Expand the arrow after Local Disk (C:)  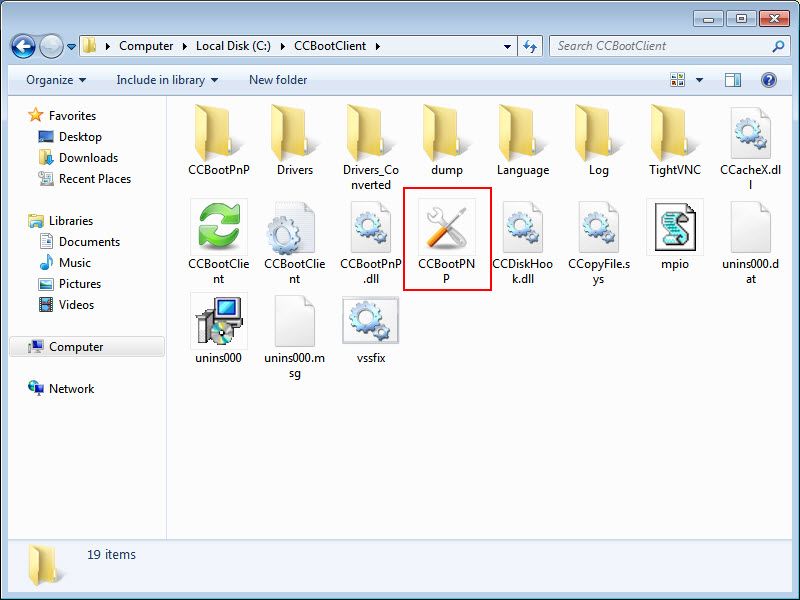tap(283, 46)
